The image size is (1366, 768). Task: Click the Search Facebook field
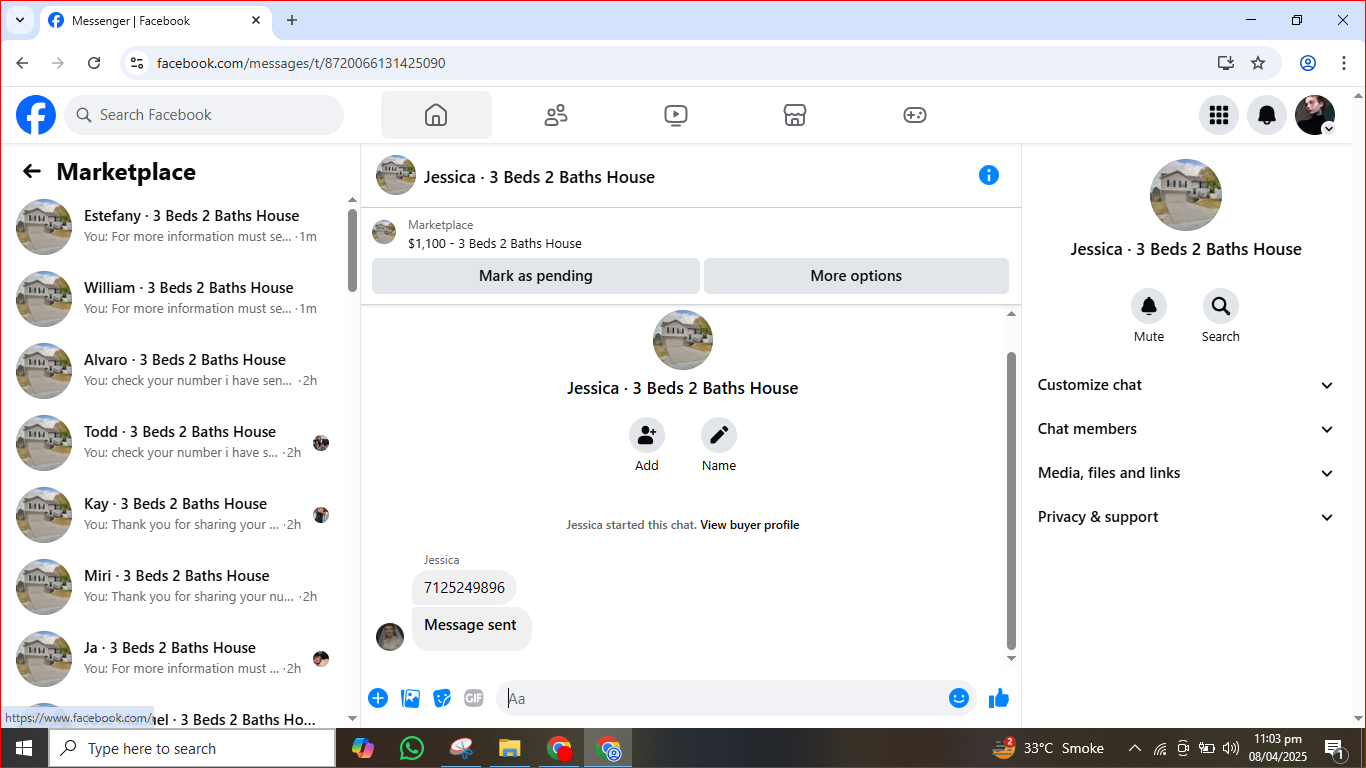pyautogui.click(x=204, y=115)
